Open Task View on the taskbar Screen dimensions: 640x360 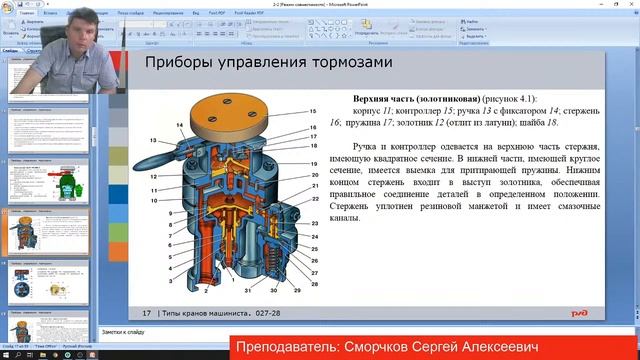pyautogui.click(x=30, y=355)
